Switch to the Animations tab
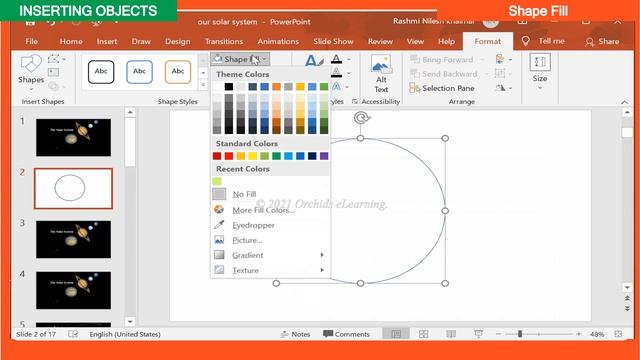This screenshot has height=360, width=640. click(278, 41)
